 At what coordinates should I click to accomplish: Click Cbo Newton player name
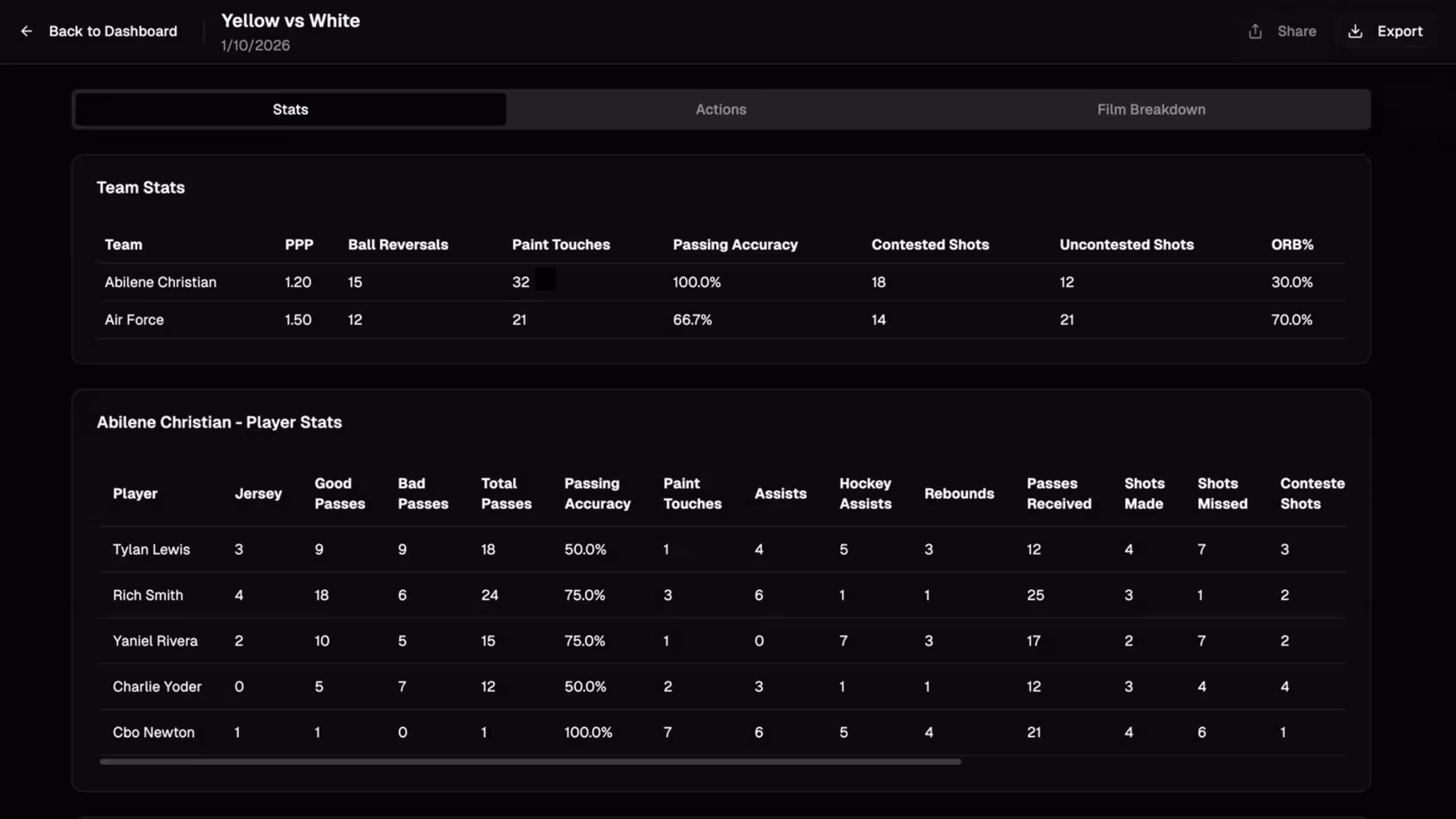pyautogui.click(x=154, y=732)
